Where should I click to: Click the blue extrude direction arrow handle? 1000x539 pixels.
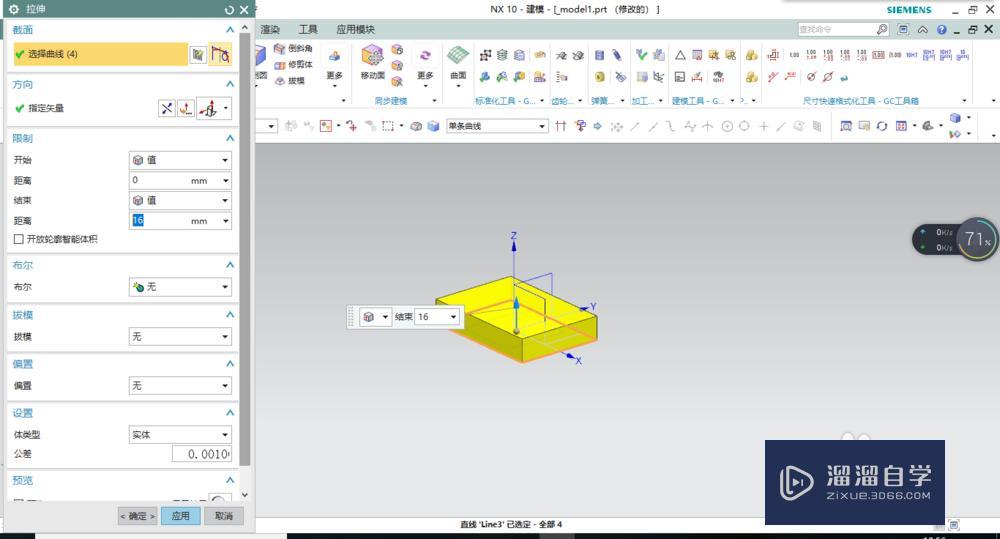(x=517, y=305)
